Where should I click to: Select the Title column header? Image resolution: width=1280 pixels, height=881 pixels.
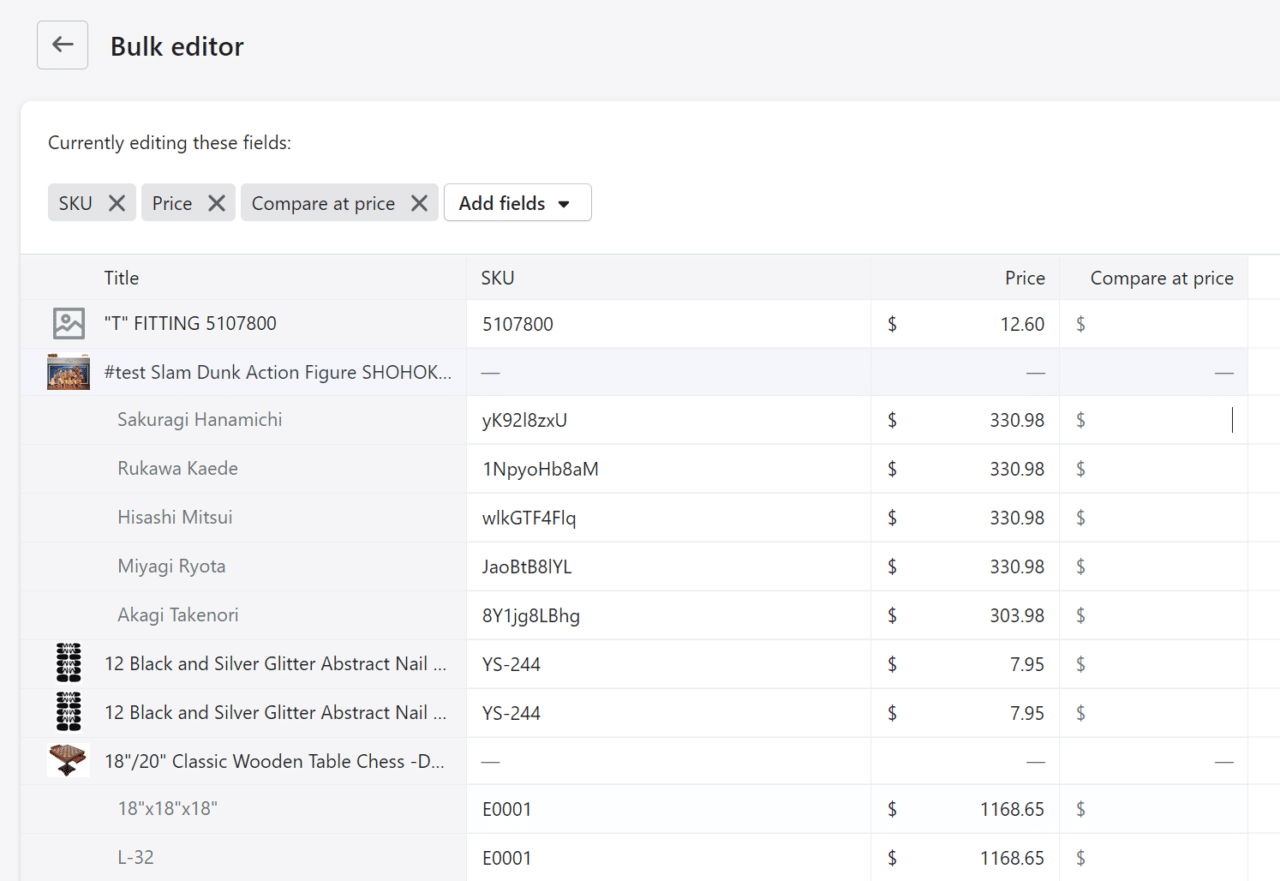point(119,278)
